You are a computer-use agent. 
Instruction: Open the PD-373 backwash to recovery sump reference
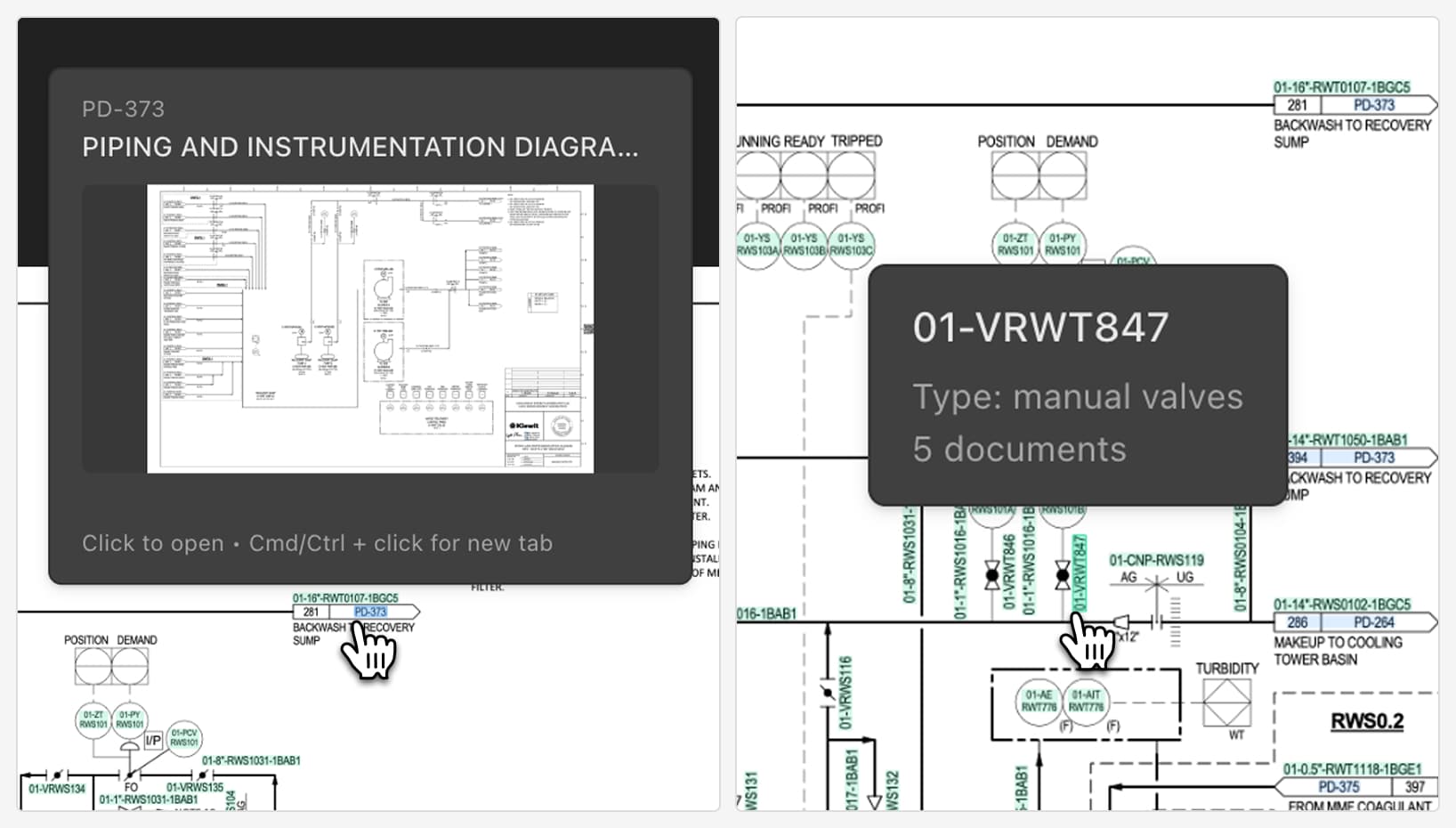click(x=369, y=612)
